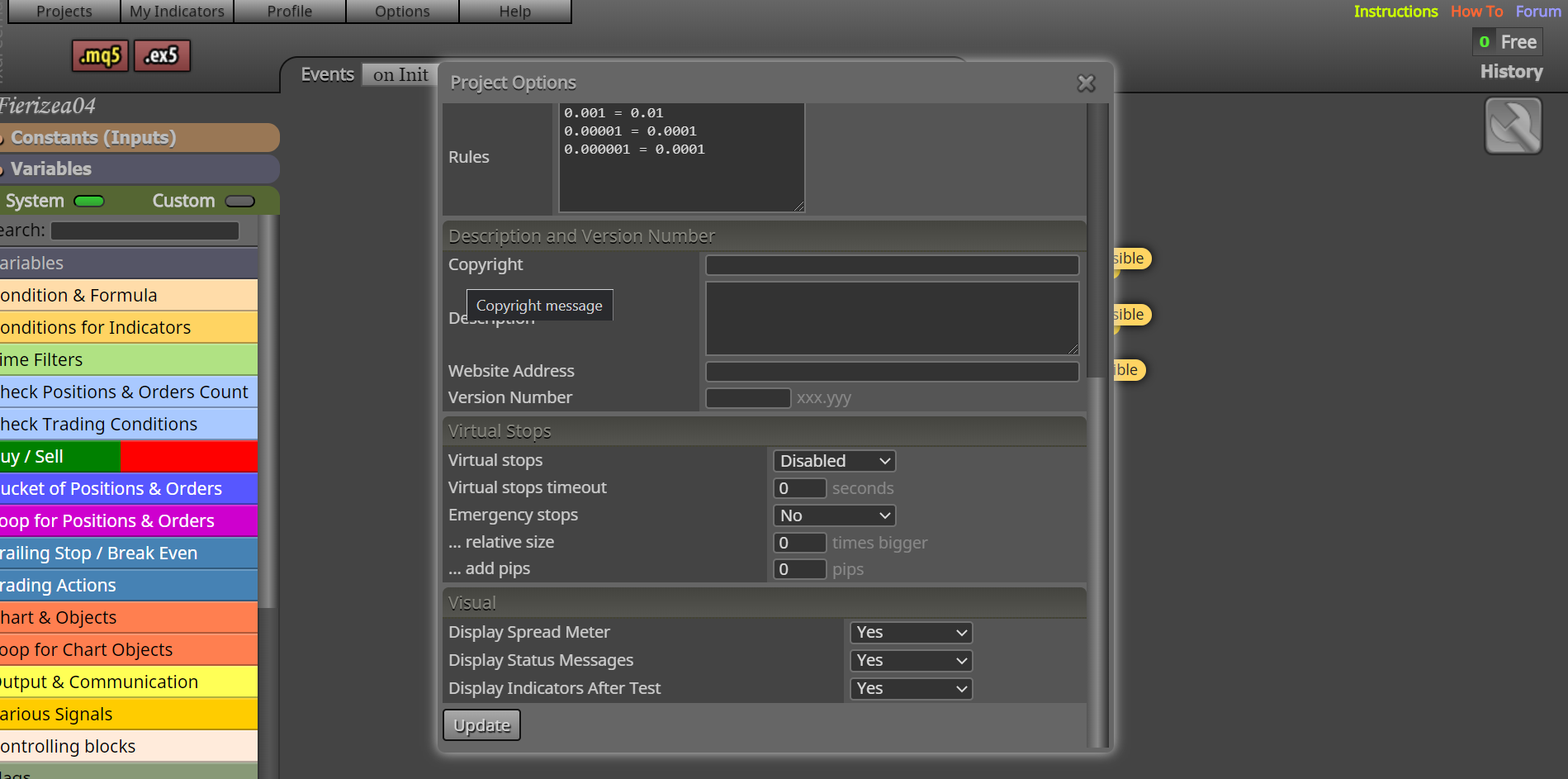The image size is (1568, 779).
Task: Toggle the System blocks switch
Action: [89, 201]
